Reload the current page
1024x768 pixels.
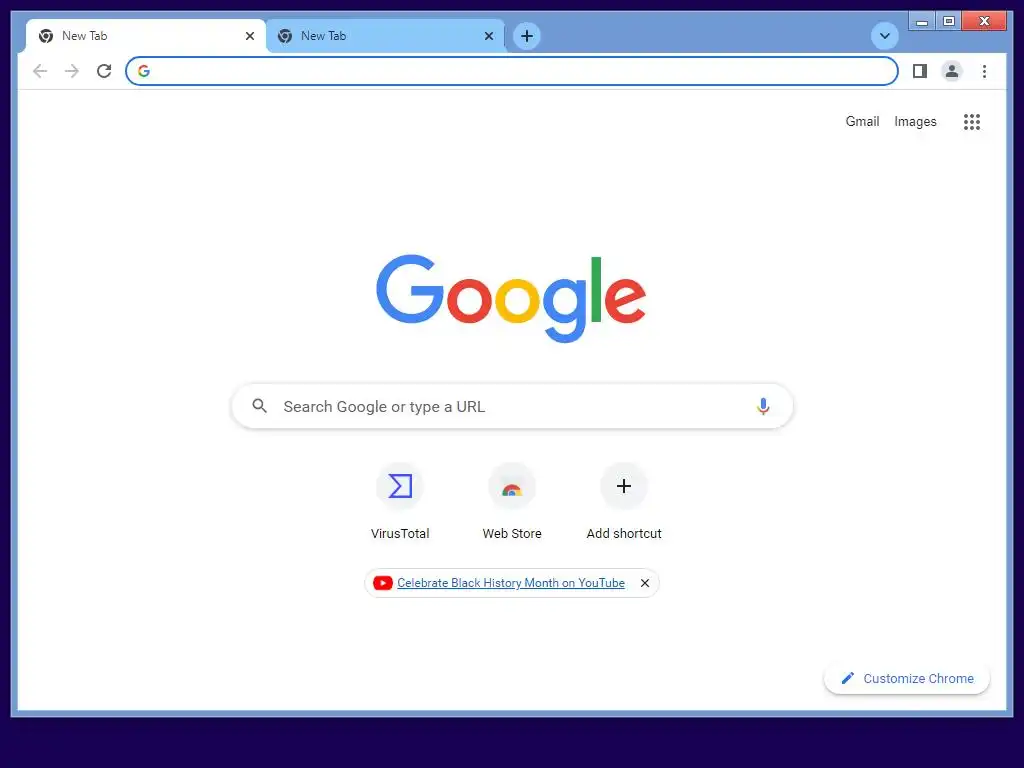point(104,71)
